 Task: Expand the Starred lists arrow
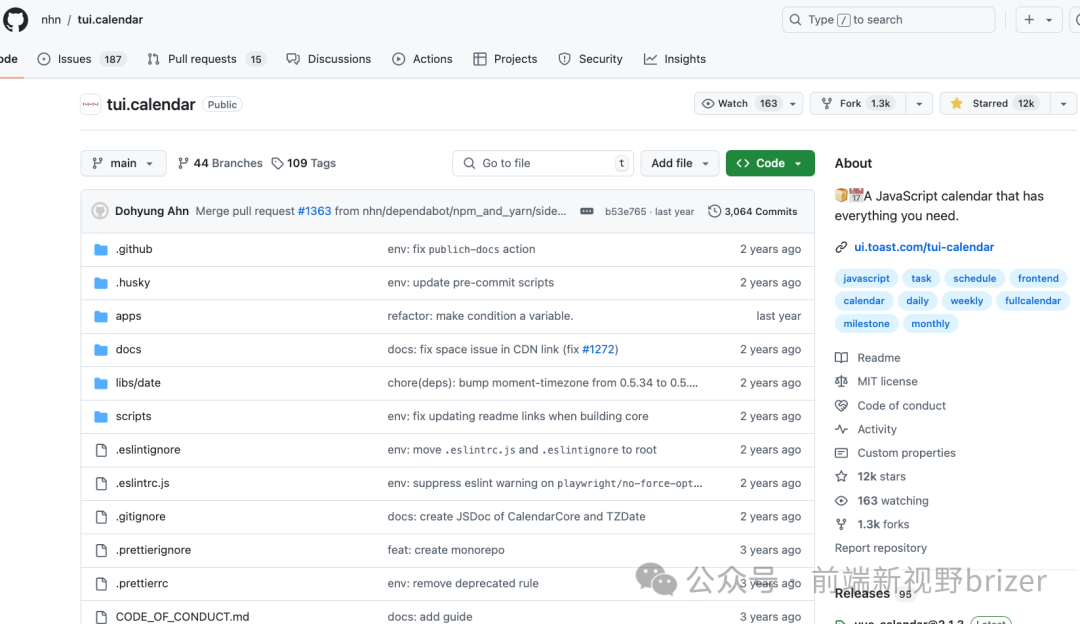click(x=1063, y=103)
